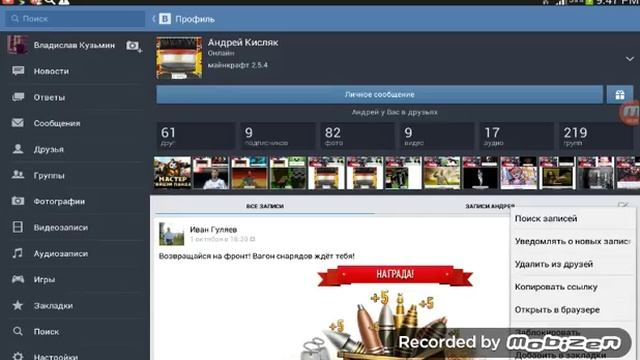Open the 219 групп counter
Screen dimensions: 640x360
tap(596, 136)
